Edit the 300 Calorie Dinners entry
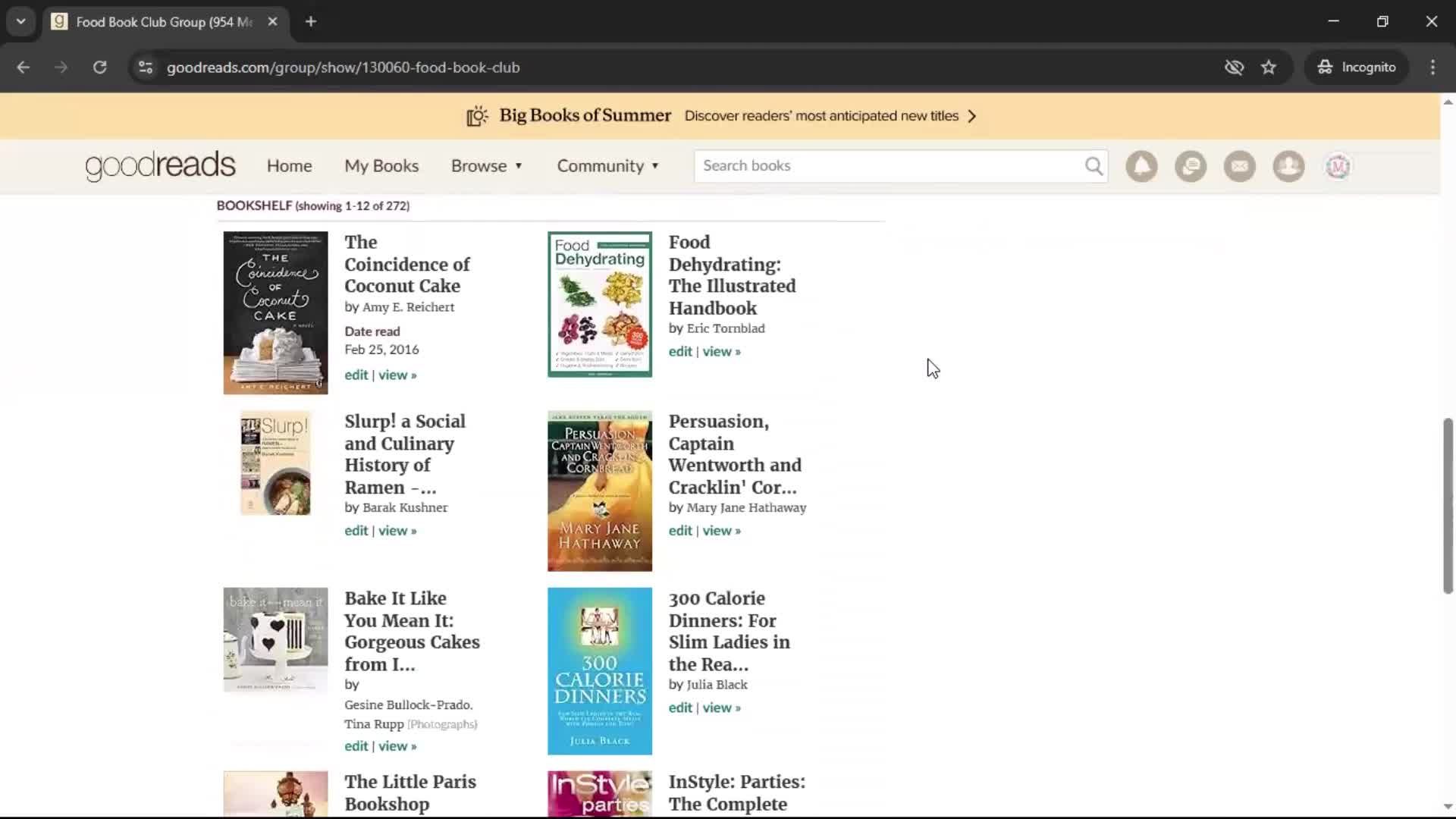Viewport: 1456px width, 819px height. (x=680, y=708)
